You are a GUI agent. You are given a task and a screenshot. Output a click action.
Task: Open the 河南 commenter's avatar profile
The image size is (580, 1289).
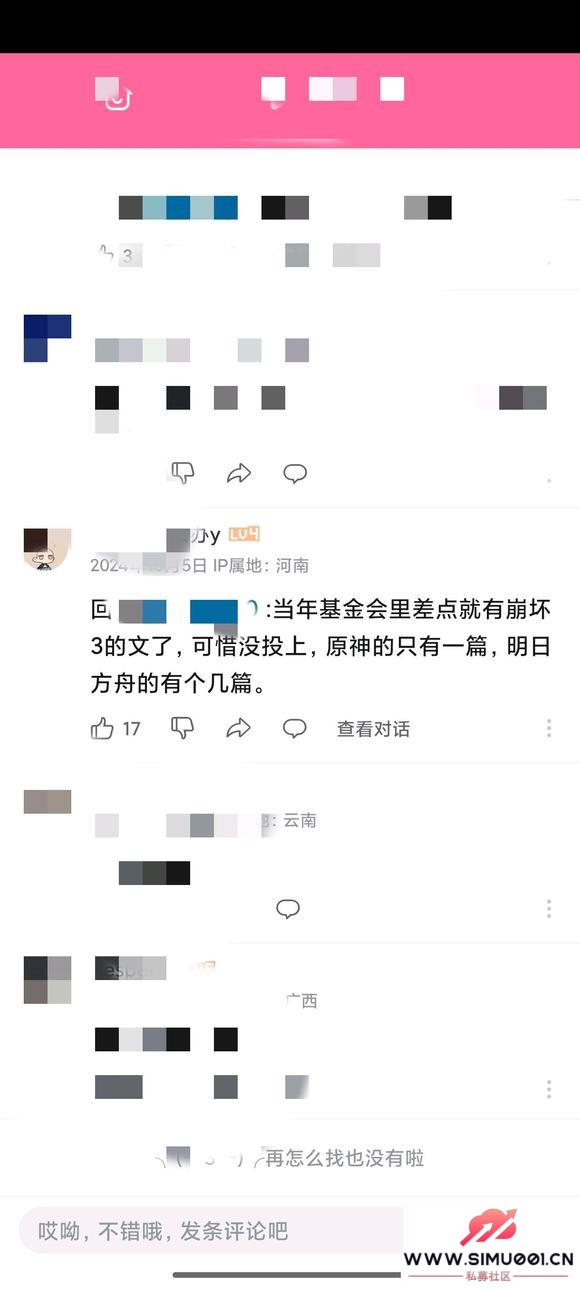point(47,549)
